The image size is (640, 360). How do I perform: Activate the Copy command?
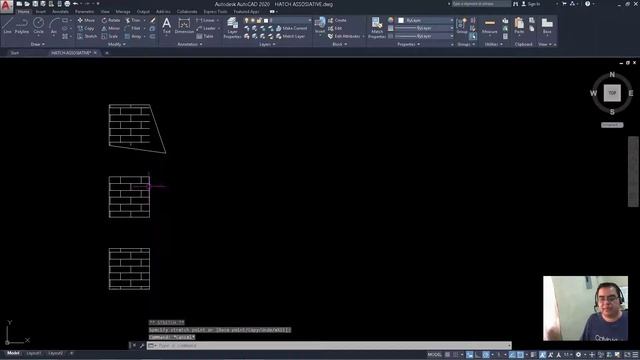click(86, 28)
